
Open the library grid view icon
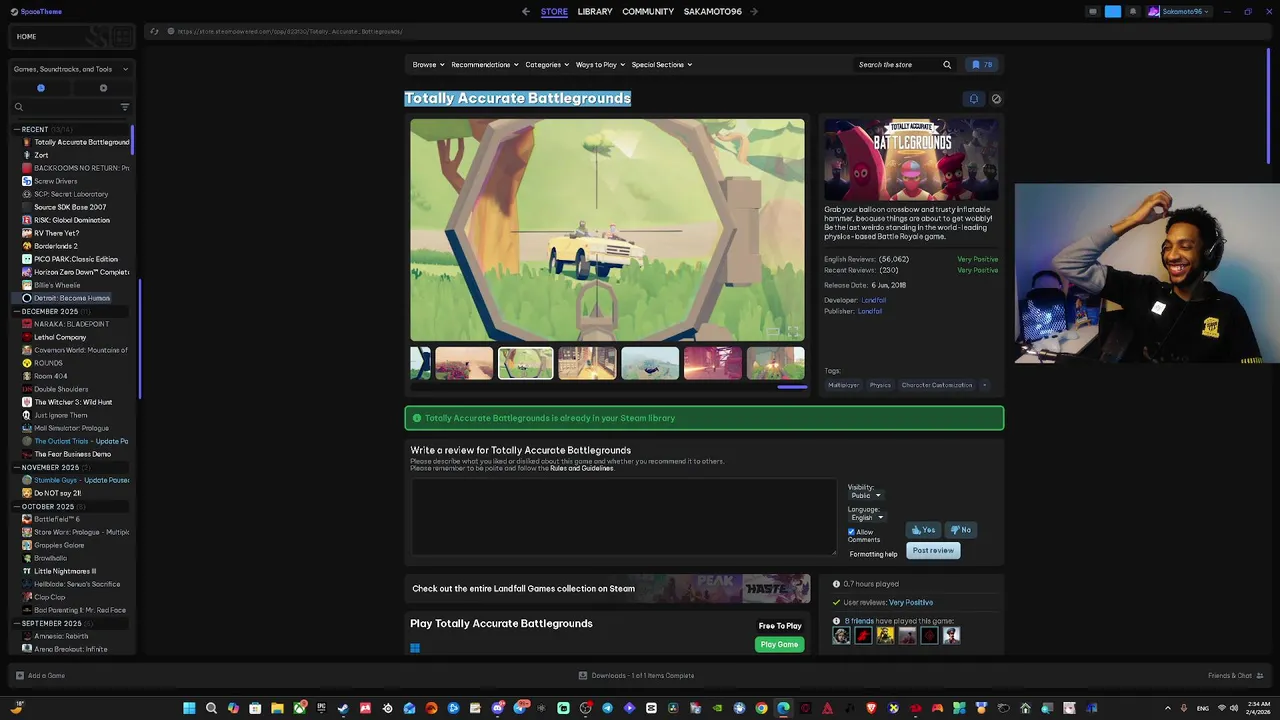click(x=122, y=37)
